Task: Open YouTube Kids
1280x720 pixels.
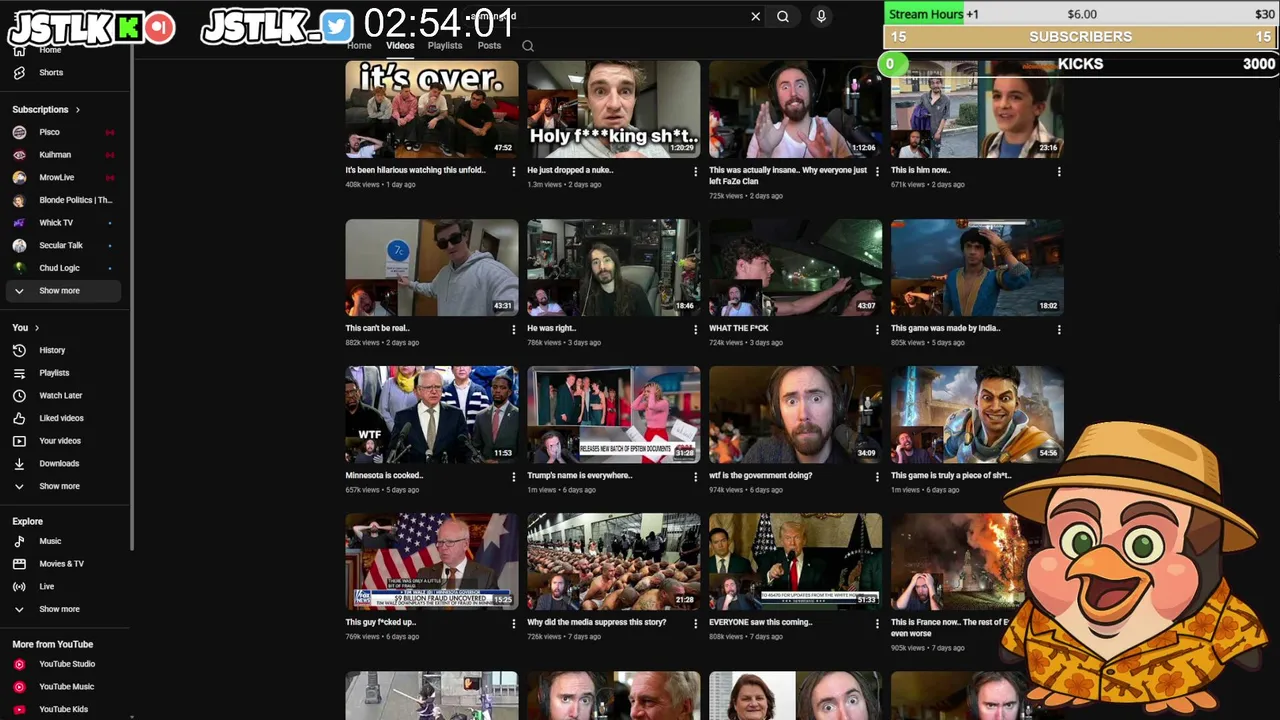Action: pos(62,709)
